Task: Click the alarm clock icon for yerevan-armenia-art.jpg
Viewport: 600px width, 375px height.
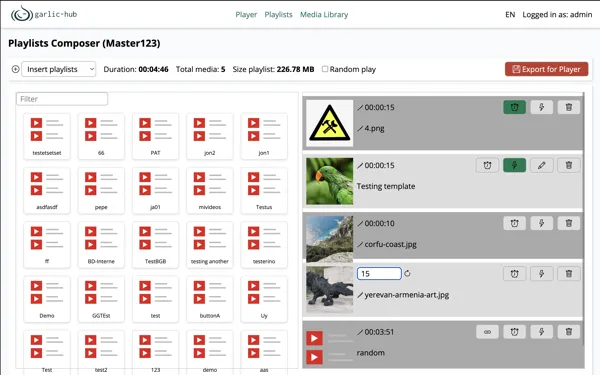Action: pyautogui.click(x=514, y=274)
